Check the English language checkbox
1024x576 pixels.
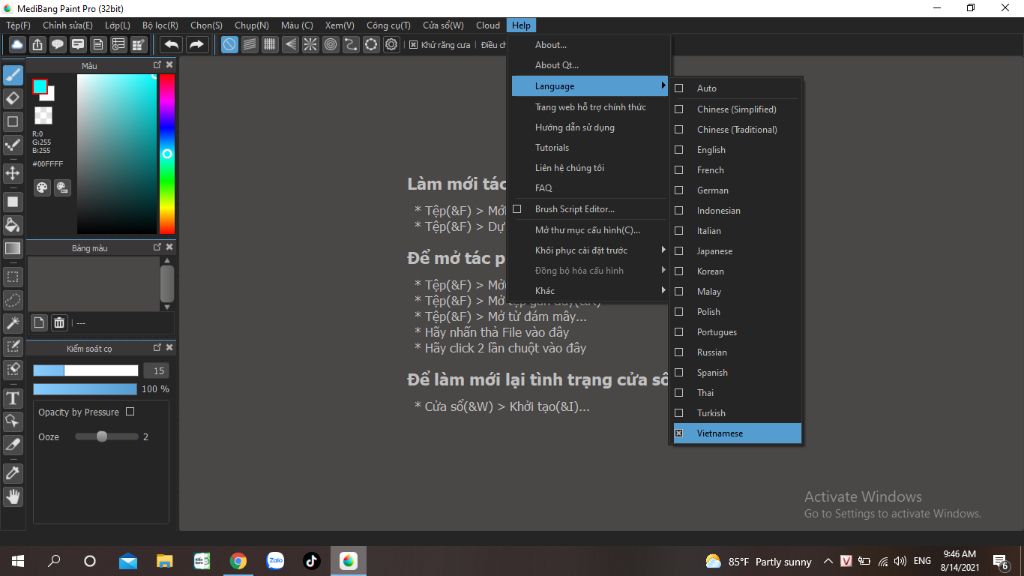pyautogui.click(x=679, y=150)
